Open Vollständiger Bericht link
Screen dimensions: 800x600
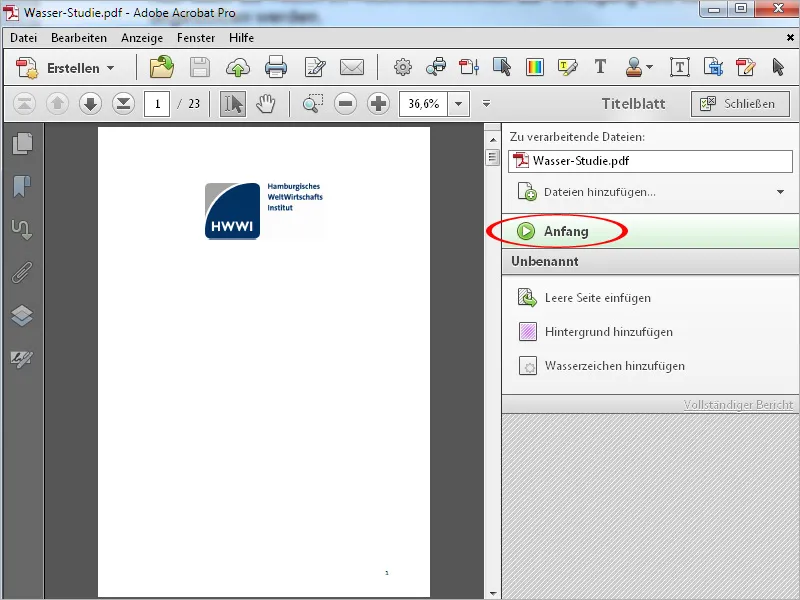tap(738, 405)
